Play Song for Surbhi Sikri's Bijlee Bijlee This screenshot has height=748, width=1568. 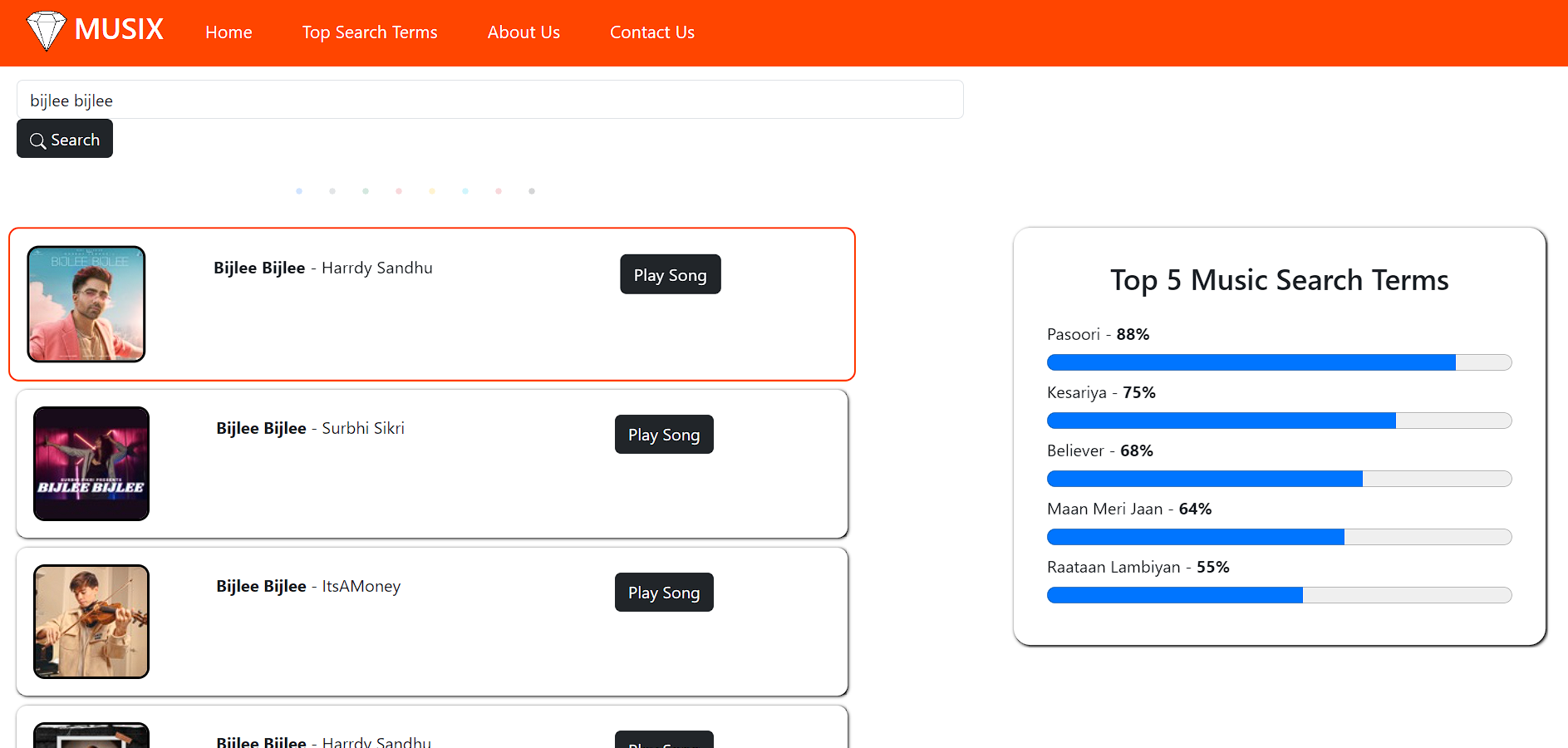pyautogui.click(x=664, y=435)
